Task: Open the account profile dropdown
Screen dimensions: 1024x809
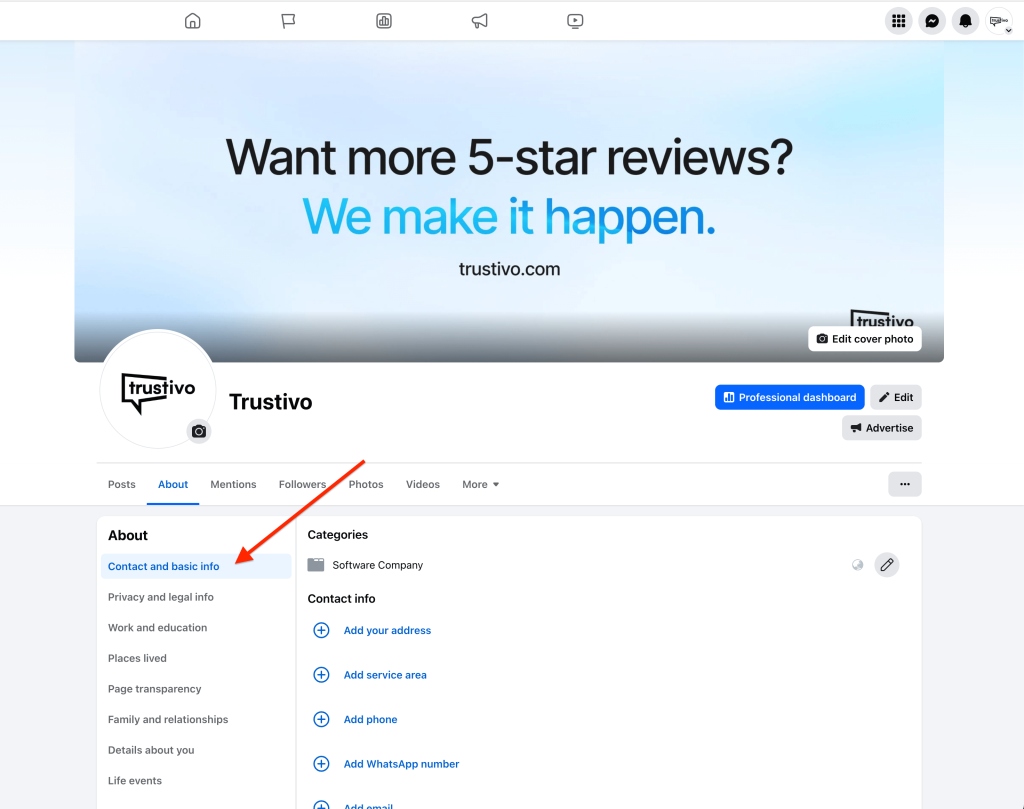Action: pos(999,21)
